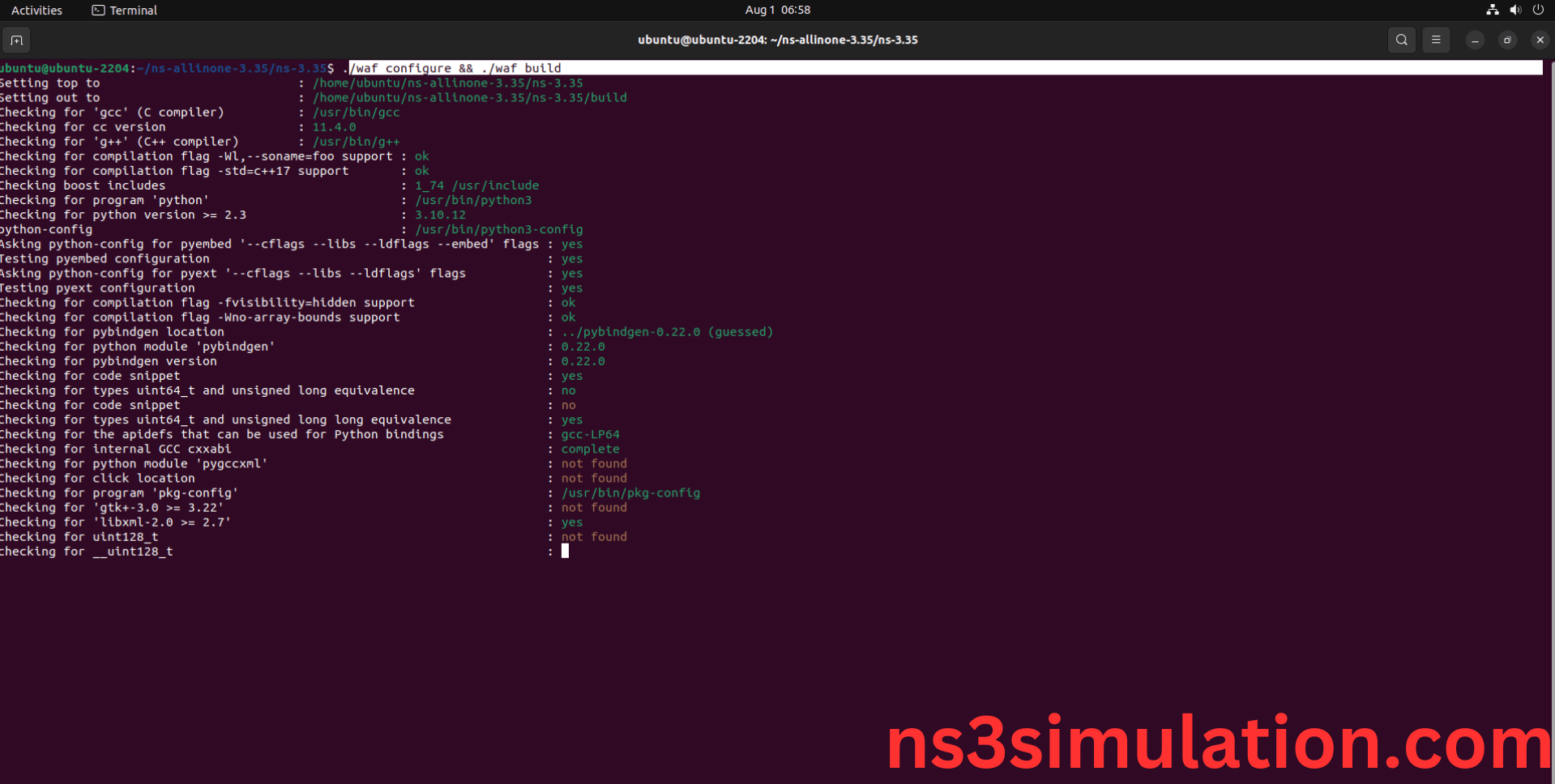This screenshot has width=1555, height=784.
Task: Click the highlighted waf configure command
Action: coord(454,68)
